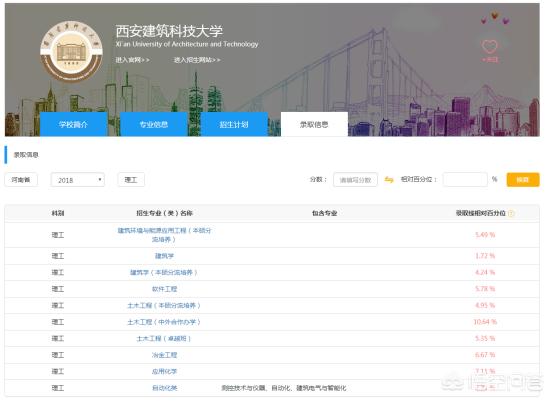
Task: Click the heart favorite icon in banner
Action: [490, 46]
